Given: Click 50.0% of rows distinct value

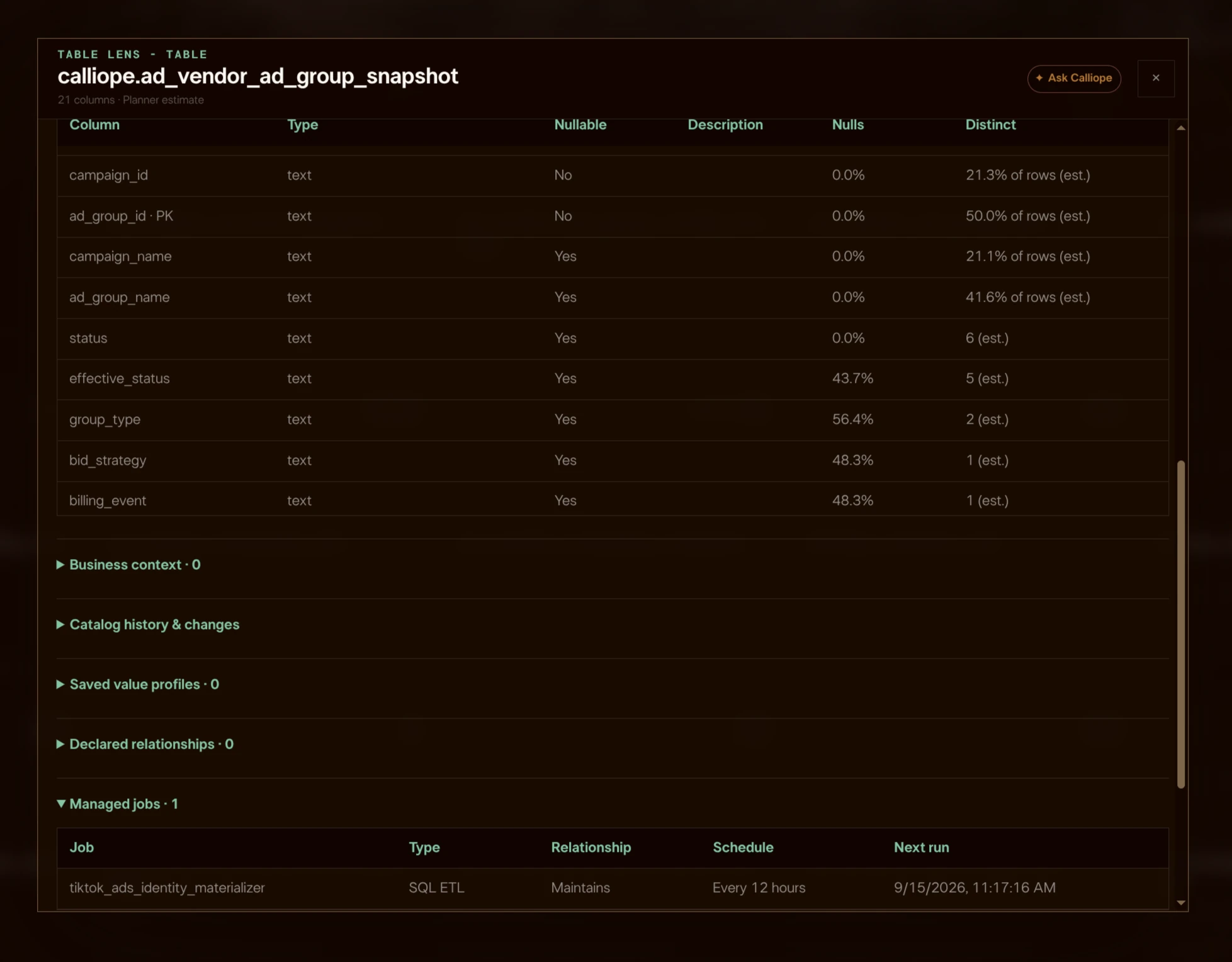Looking at the screenshot, I should pos(1027,216).
